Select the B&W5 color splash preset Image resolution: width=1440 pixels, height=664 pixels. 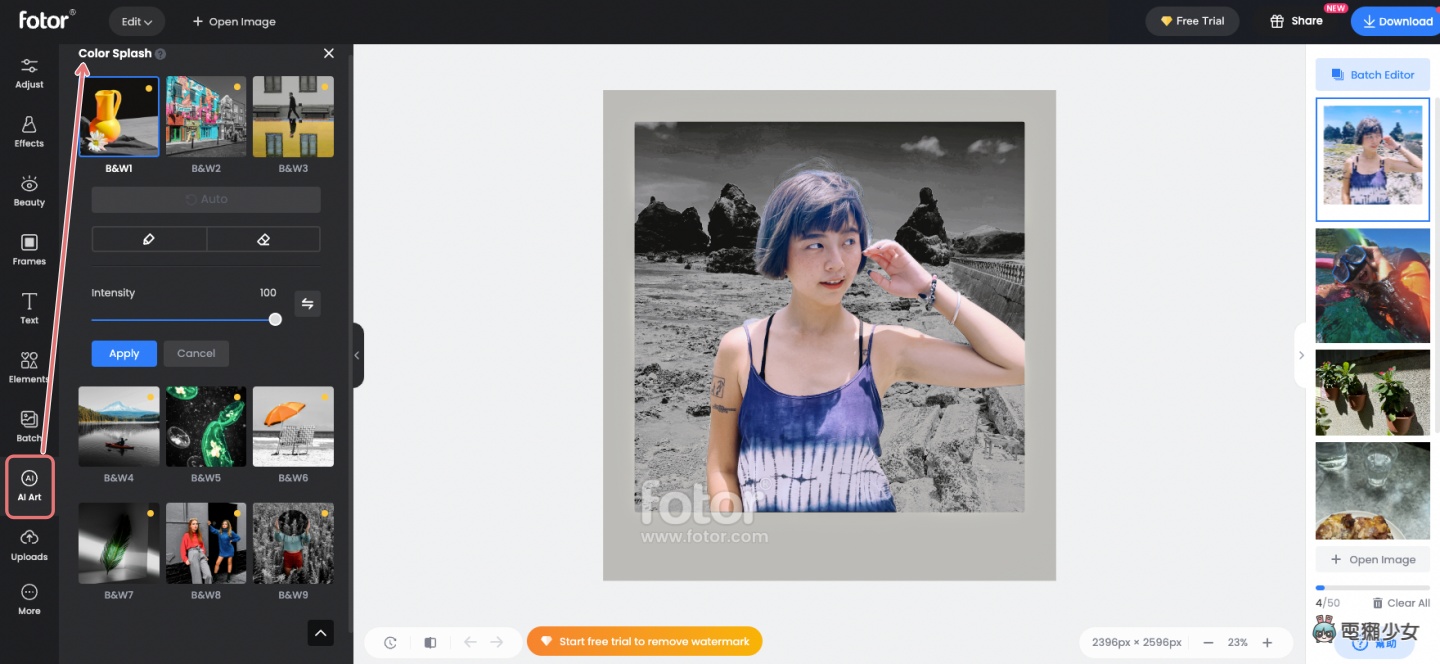206,427
